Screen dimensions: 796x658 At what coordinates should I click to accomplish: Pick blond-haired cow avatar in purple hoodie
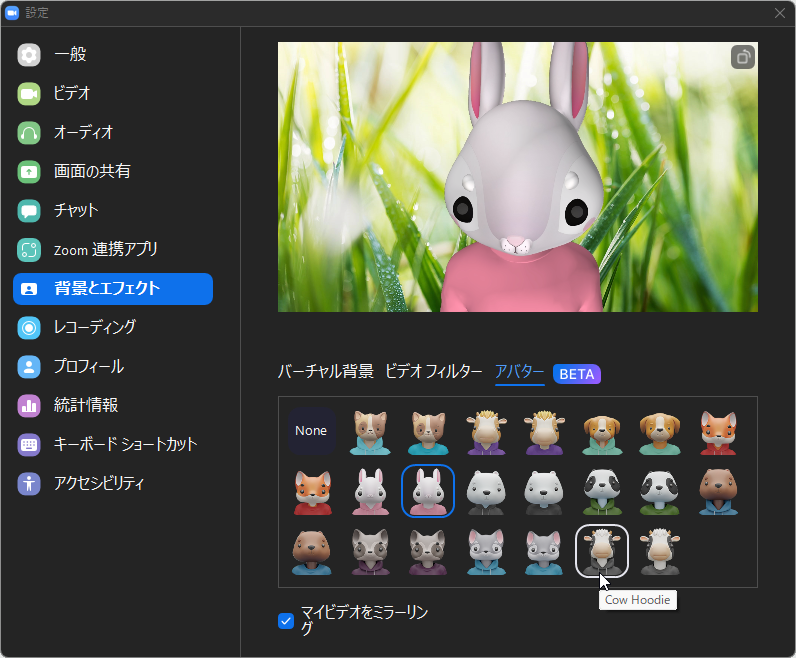point(486,433)
